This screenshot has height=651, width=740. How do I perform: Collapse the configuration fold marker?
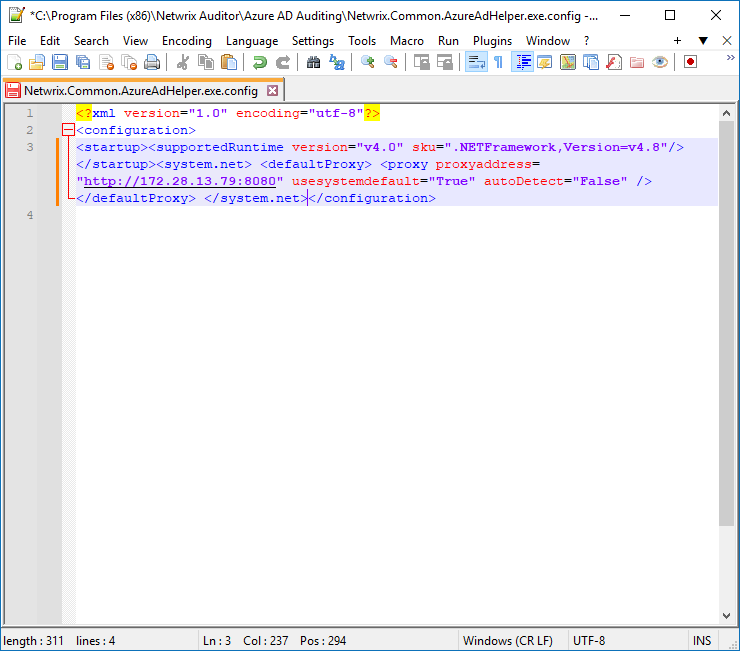click(x=68, y=130)
